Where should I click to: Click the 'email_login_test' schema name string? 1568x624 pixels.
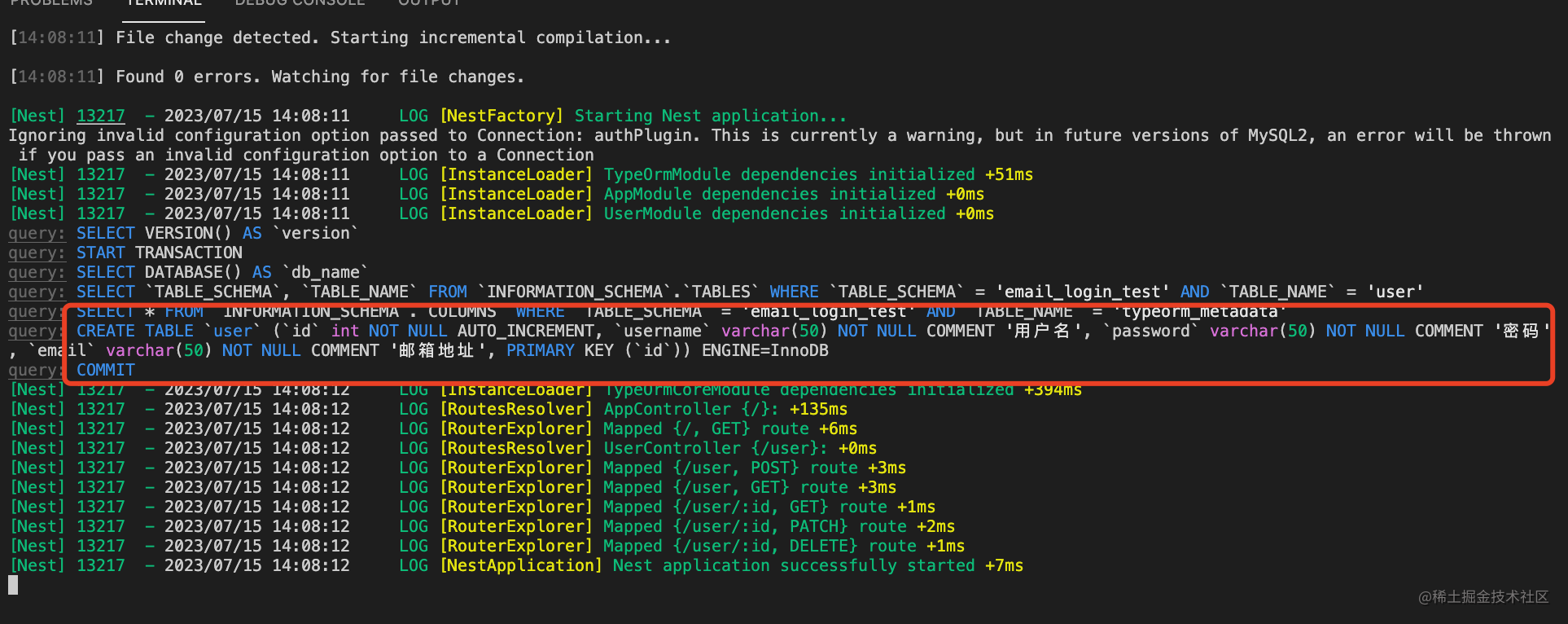pyautogui.click(x=1083, y=292)
